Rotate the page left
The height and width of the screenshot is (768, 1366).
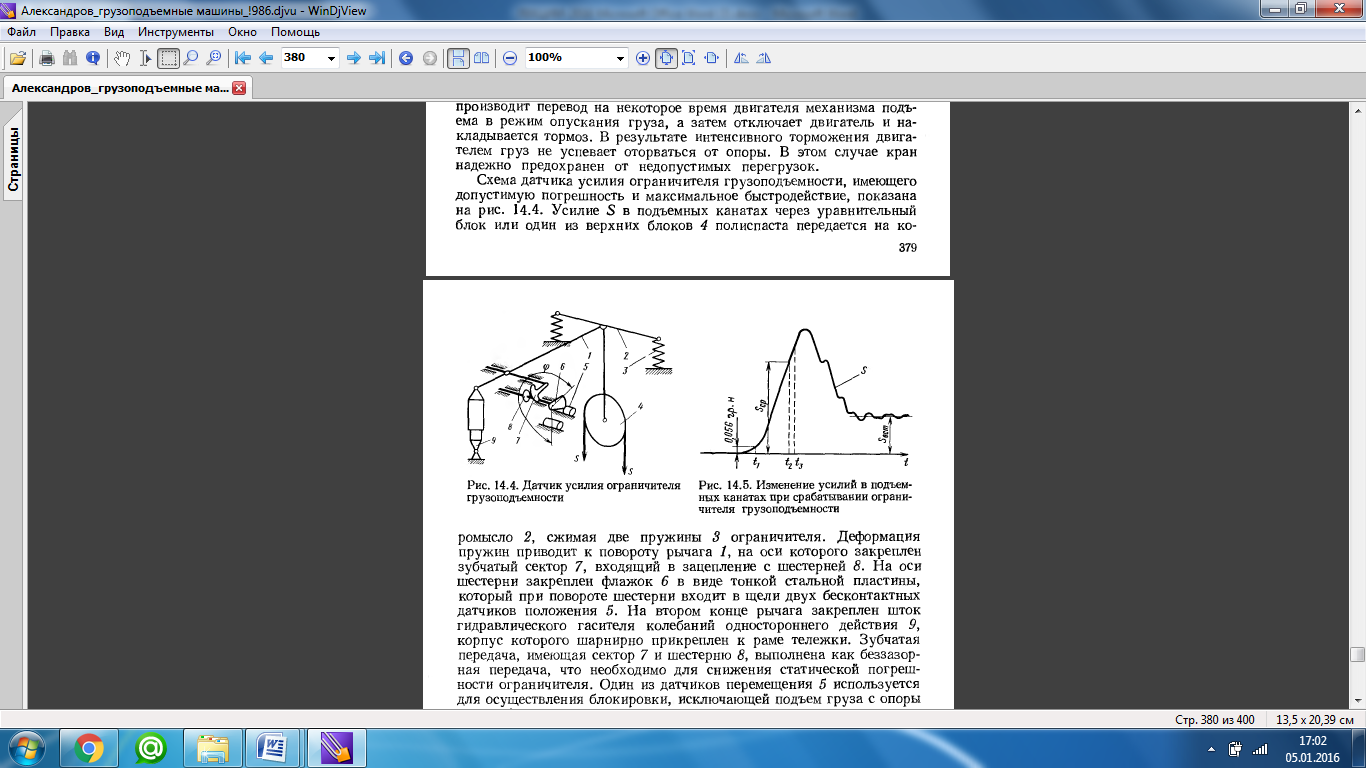[x=741, y=58]
